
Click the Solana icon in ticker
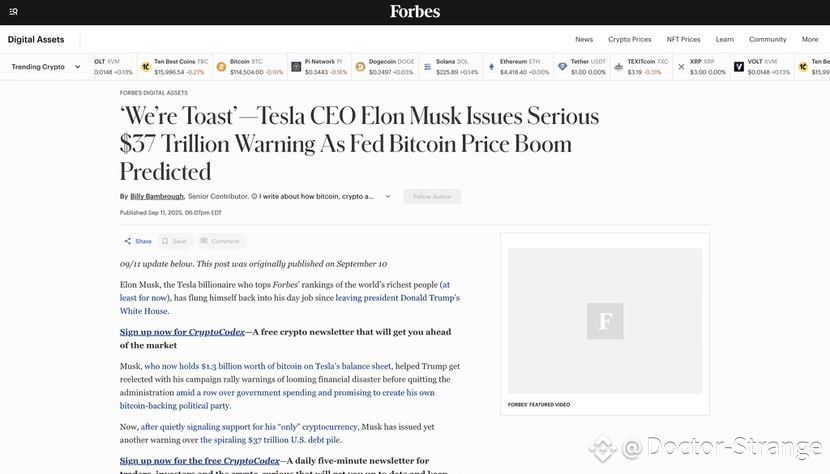tap(427, 67)
